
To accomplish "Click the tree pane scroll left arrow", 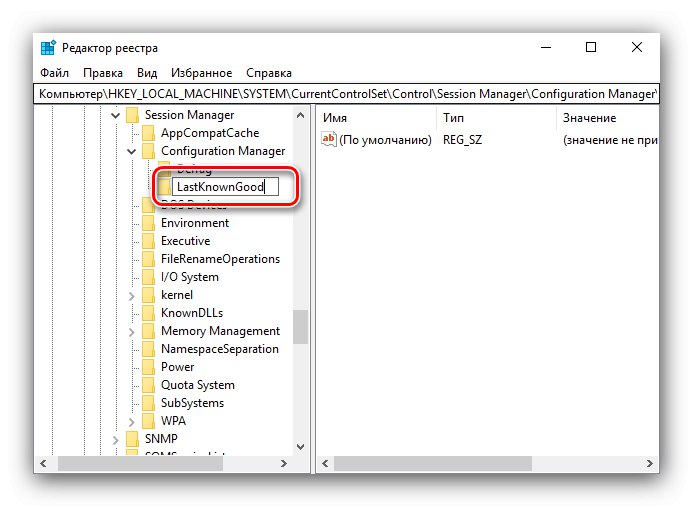I will pyautogui.click(x=43, y=464).
